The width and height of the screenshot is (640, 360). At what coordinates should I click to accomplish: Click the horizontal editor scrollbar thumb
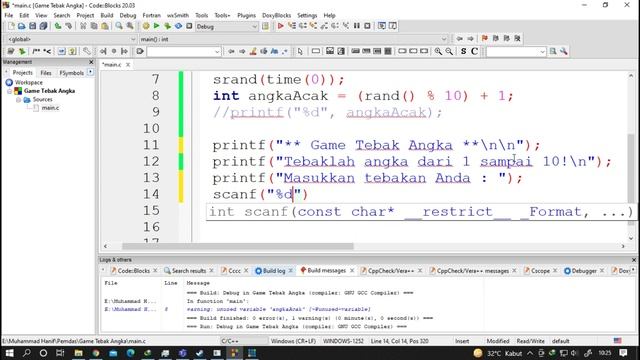tap(238, 246)
